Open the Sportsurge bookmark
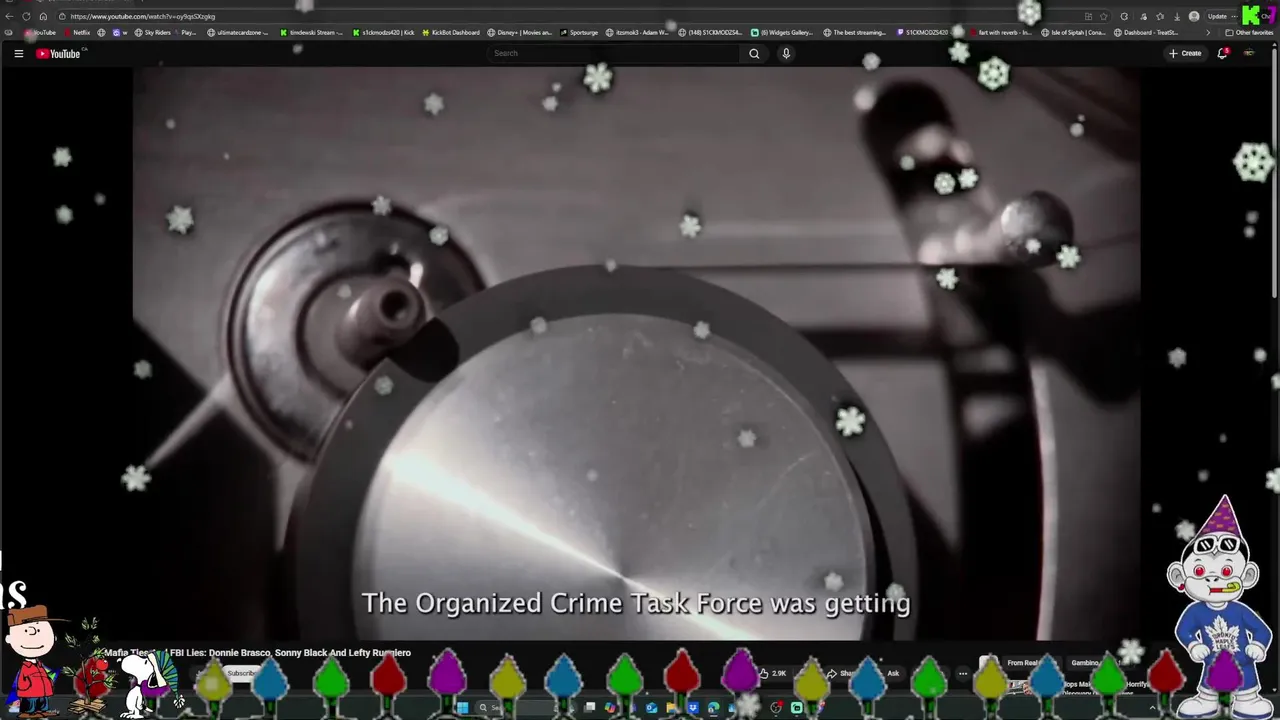The image size is (1280, 720). coord(579,33)
